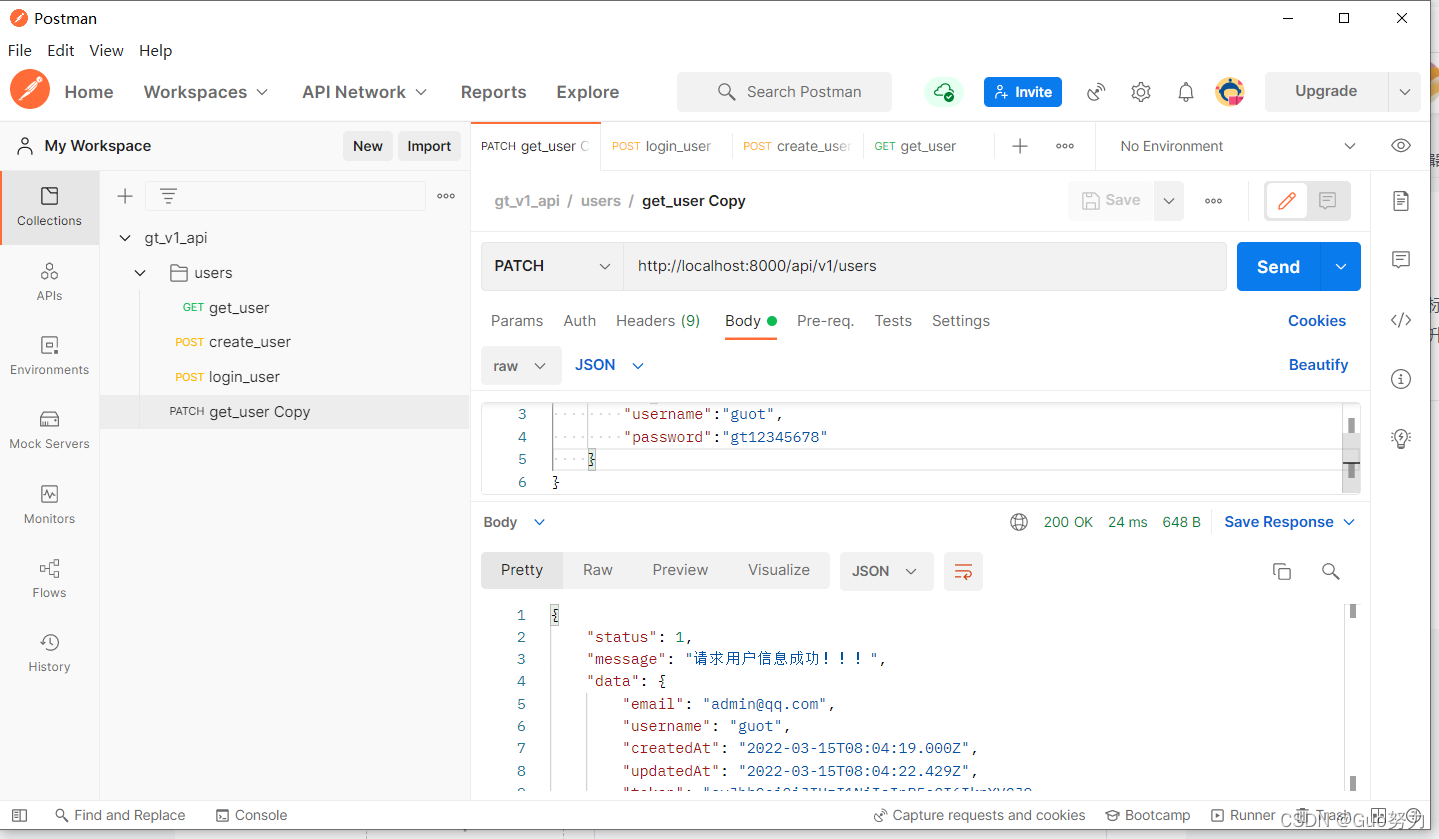
Task: Switch to build mode pencil icon
Action: pyautogui.click(x=1287, y=201)
